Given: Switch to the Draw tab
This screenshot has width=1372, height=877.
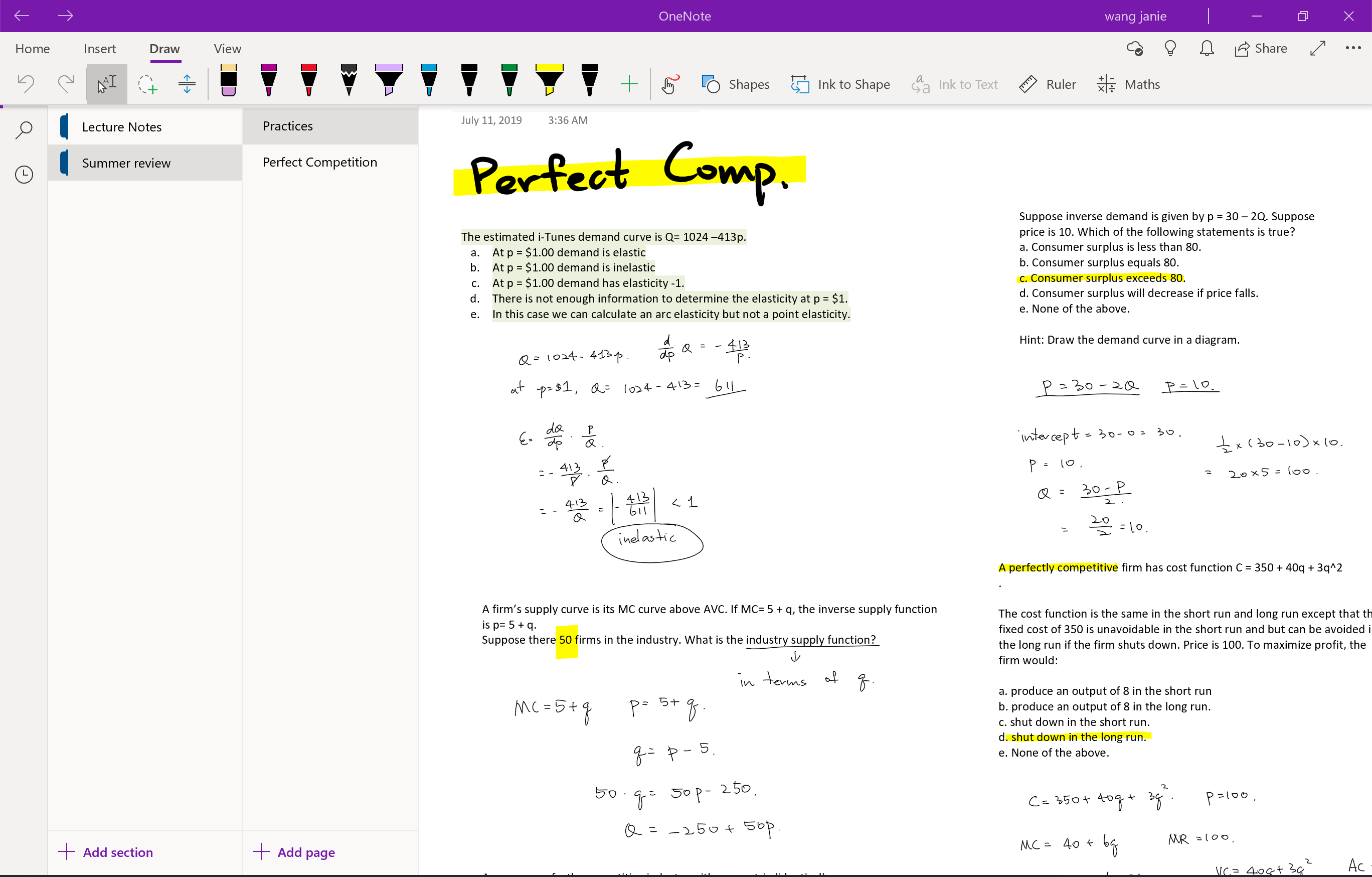Looking at the screenshot, I should pyautogui.click(x=164, y=48).
